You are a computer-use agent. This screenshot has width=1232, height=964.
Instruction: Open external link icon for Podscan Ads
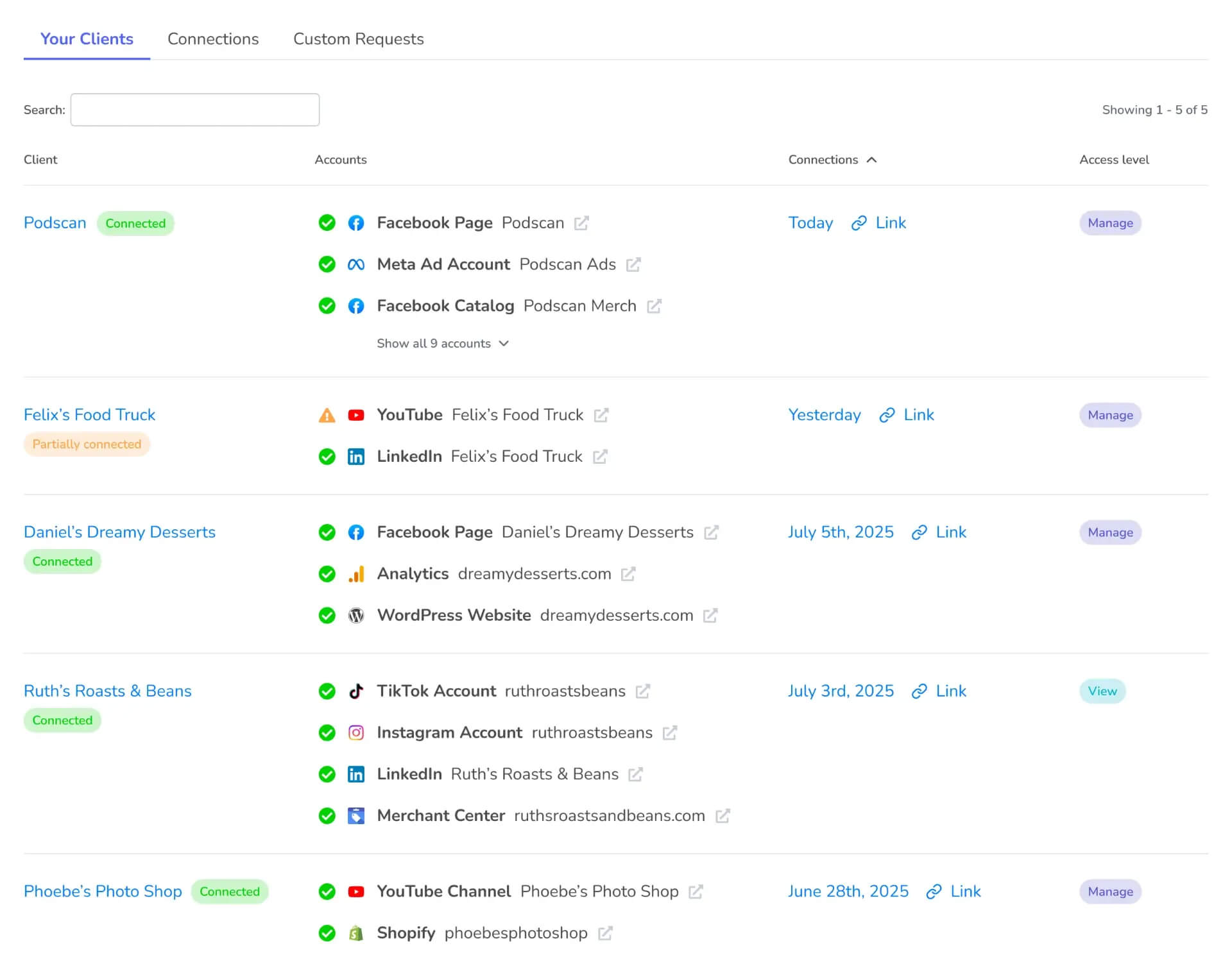pos(633,265)
